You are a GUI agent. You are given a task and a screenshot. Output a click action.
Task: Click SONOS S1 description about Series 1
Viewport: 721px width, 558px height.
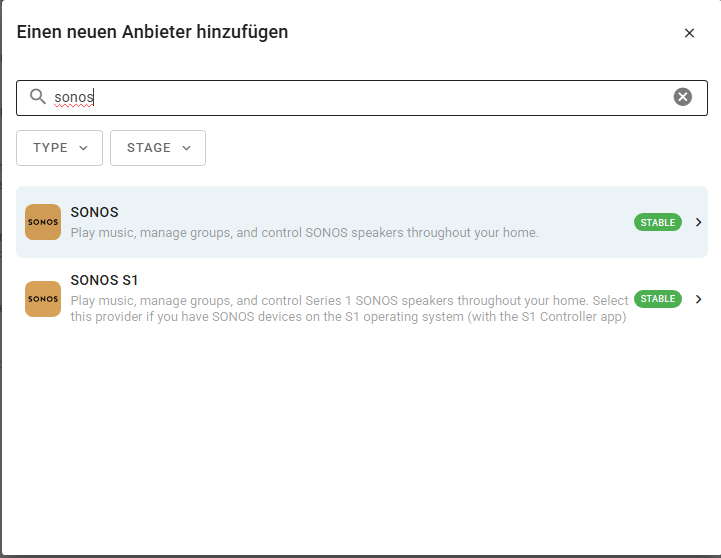[349, 308]
